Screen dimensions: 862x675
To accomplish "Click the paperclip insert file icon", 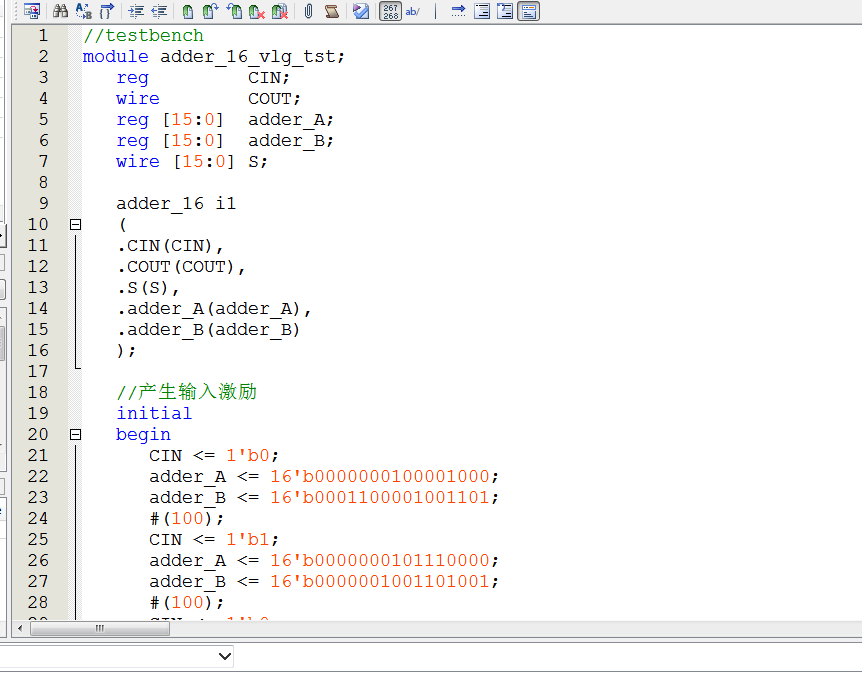I will coord(308,11).
